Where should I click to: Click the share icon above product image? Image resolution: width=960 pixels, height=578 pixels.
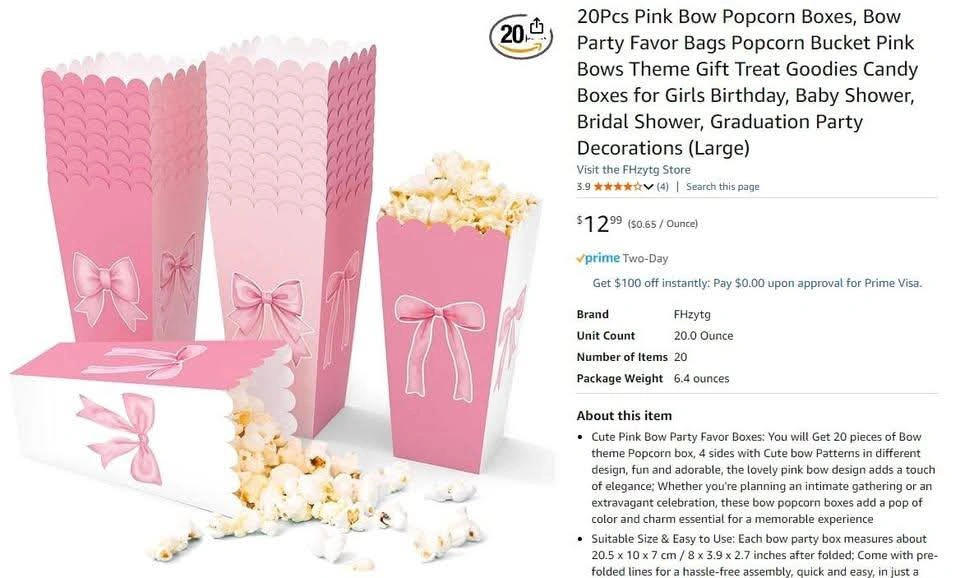tap(536, 26)
